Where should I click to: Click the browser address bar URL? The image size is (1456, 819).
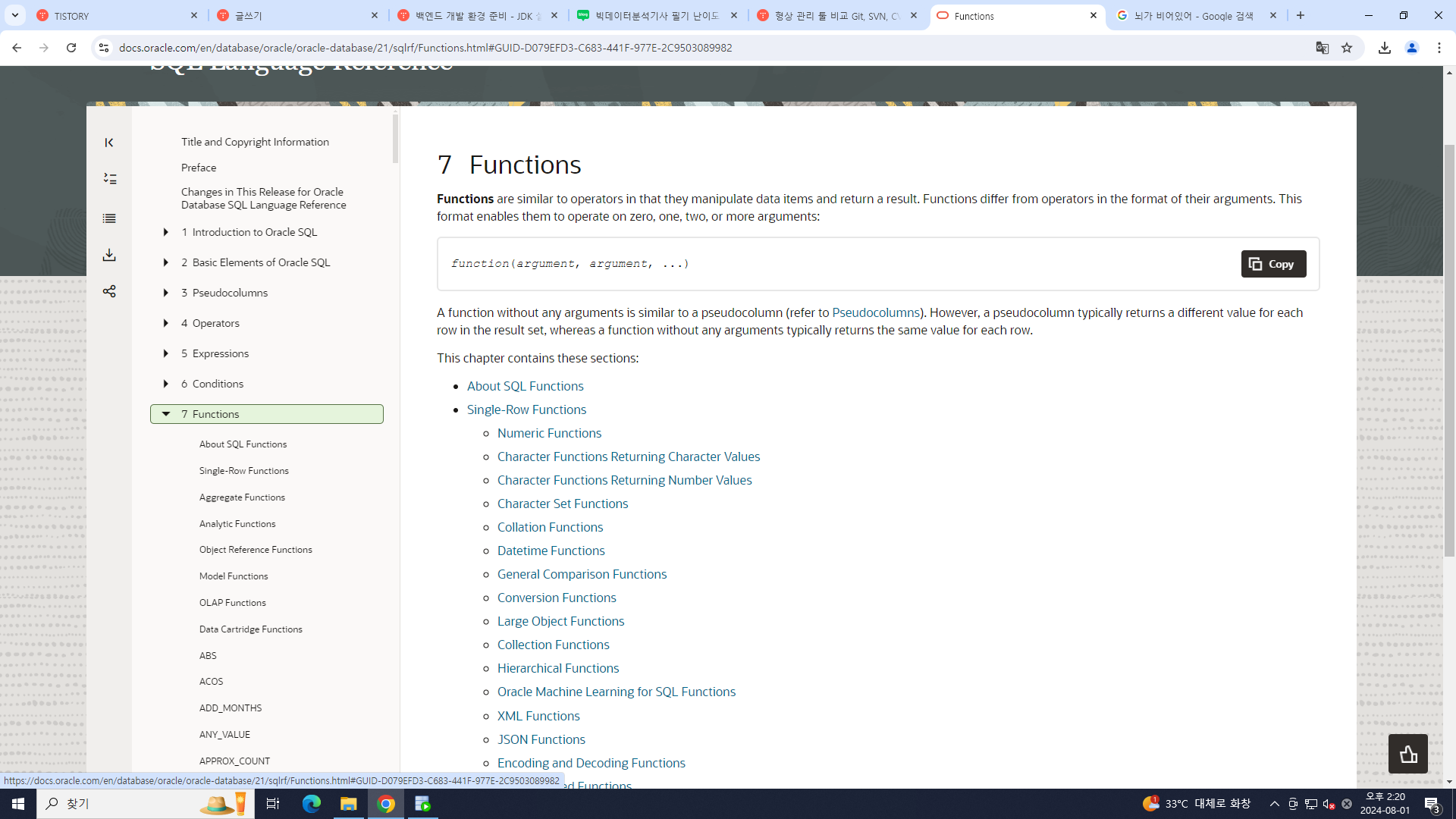[x=425, y=48]
